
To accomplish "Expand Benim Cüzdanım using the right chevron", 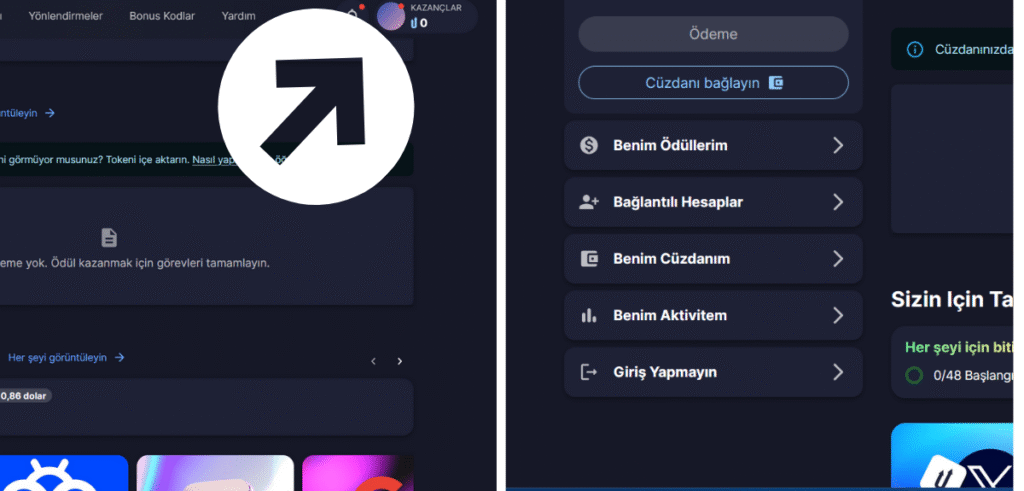I will coord(838,259).
